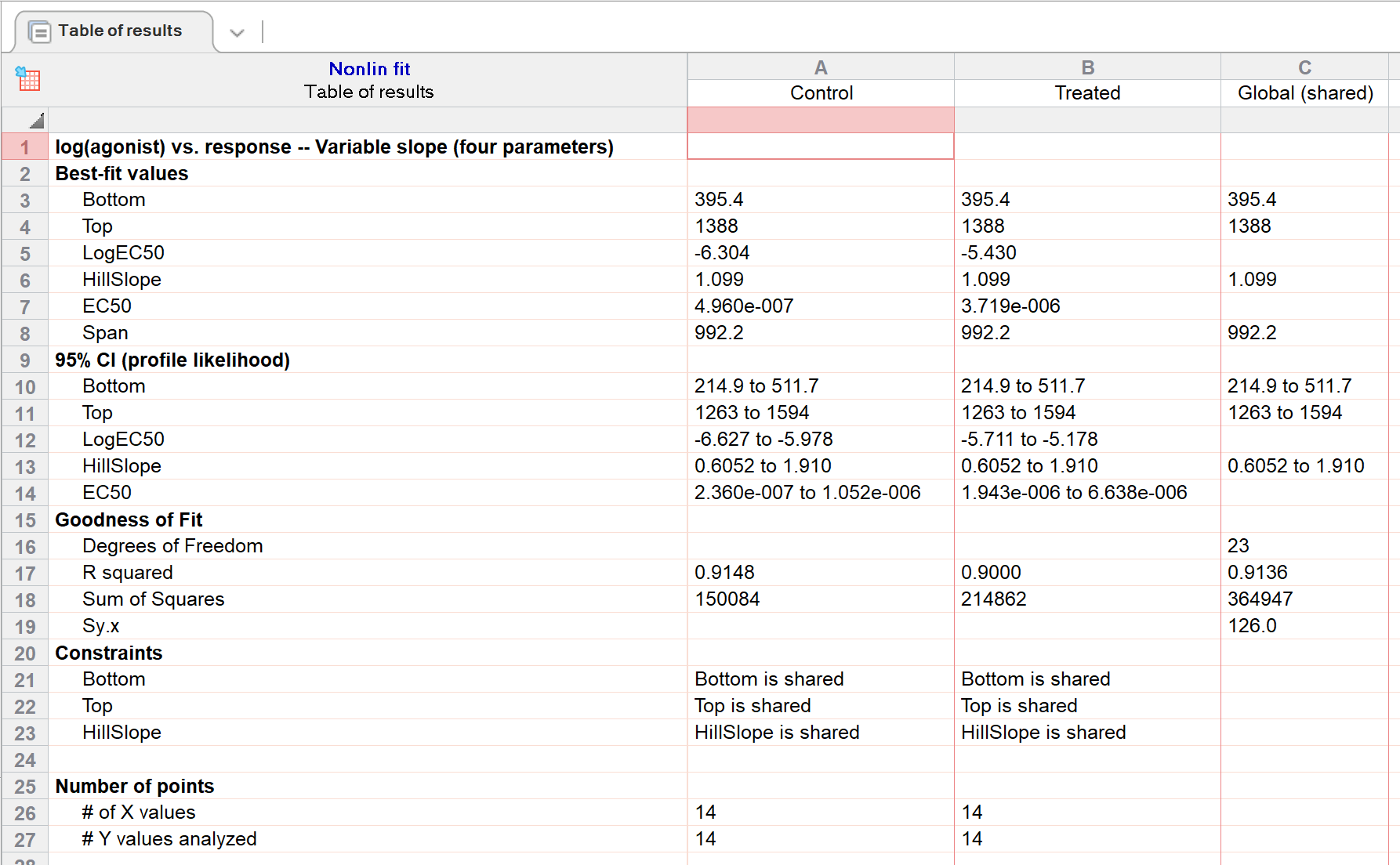Click row 15 Goodness of Fit heading
This screenshot has height=865, width=1400.
(x=129, y=520)
